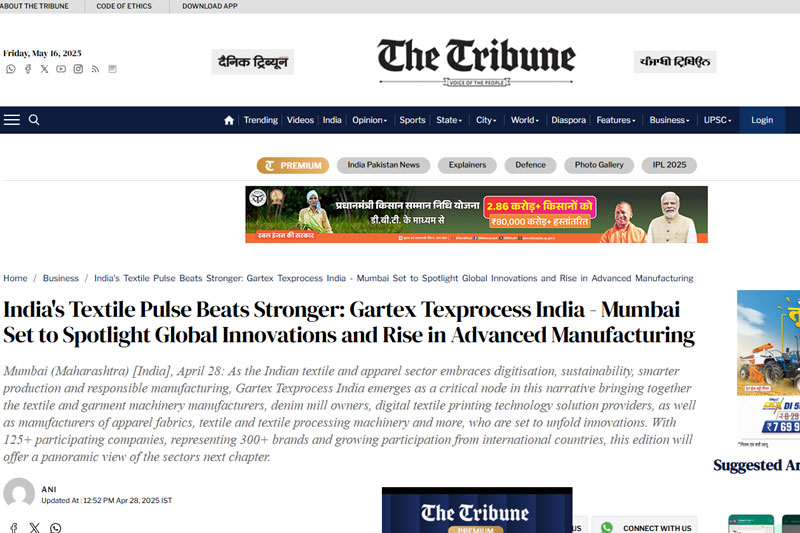Open the Explainers tag
This screenshot has height=533, width=800.
pyautogui.click(x=467, y=165)
